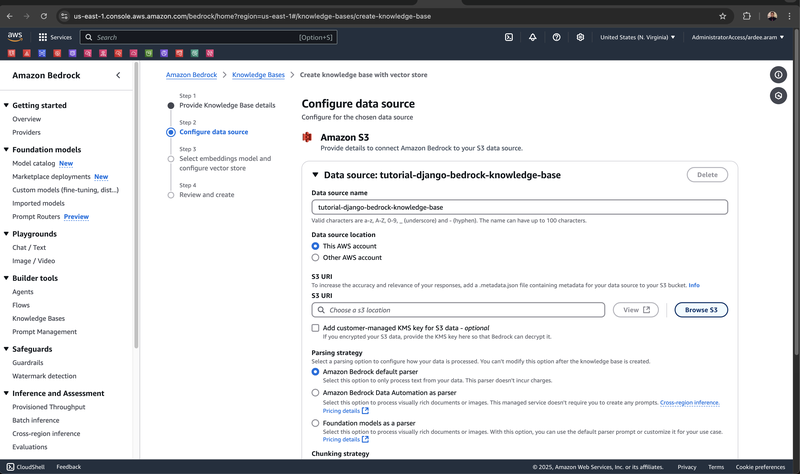Click the View S3 location button
The height and width of the screenshot is (474, 800).
[636, 310]
